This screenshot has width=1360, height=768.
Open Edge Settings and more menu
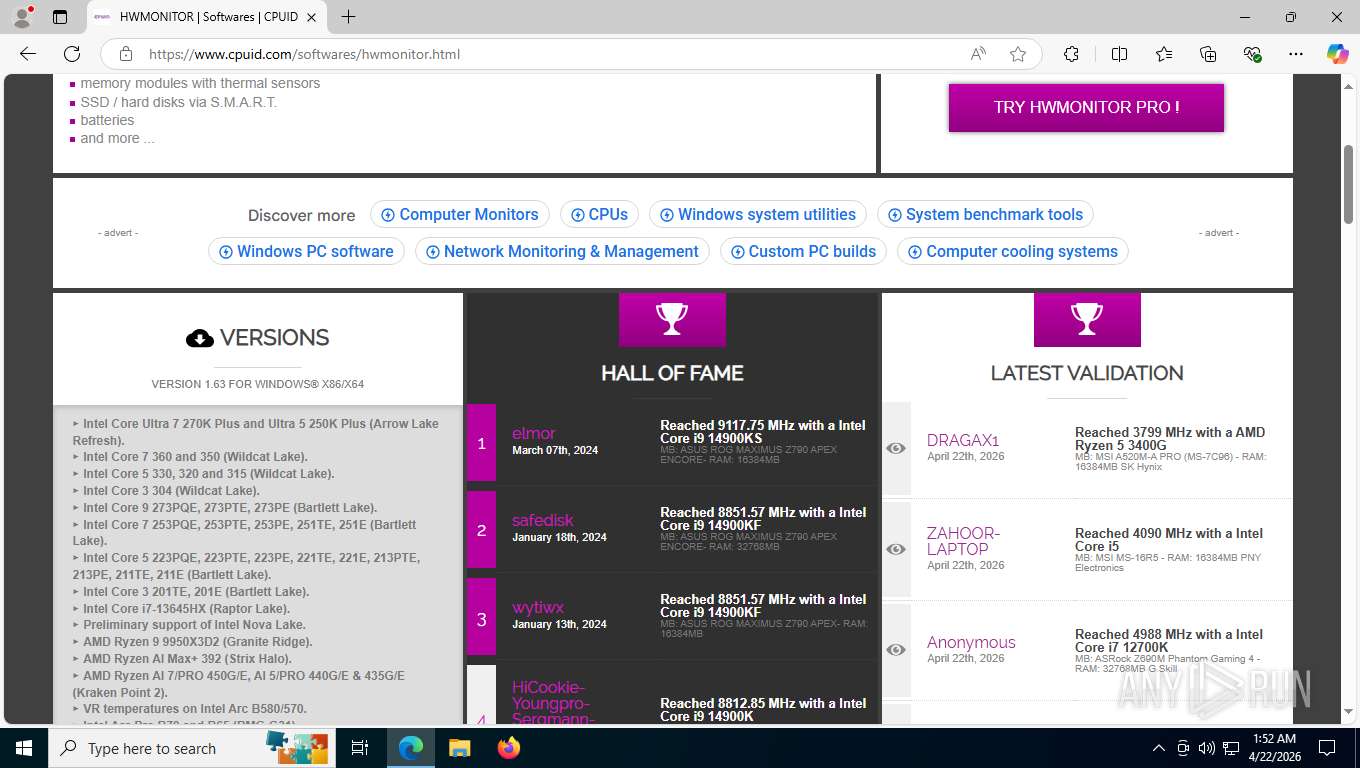1296,54
